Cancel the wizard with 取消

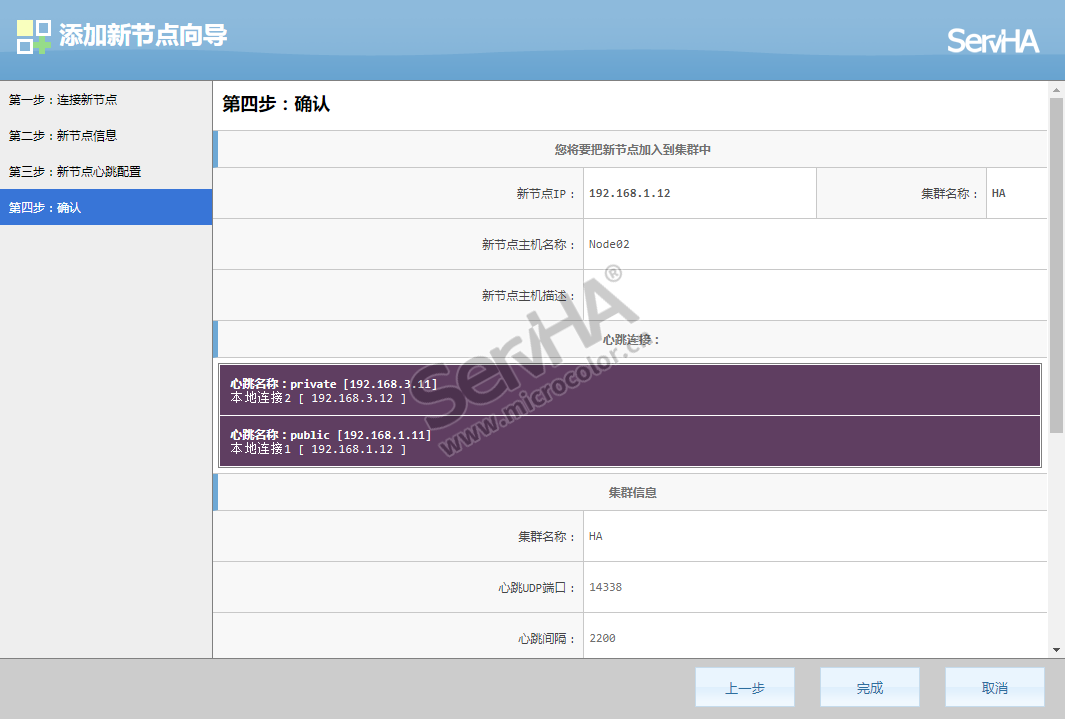(x=994, y=688)
